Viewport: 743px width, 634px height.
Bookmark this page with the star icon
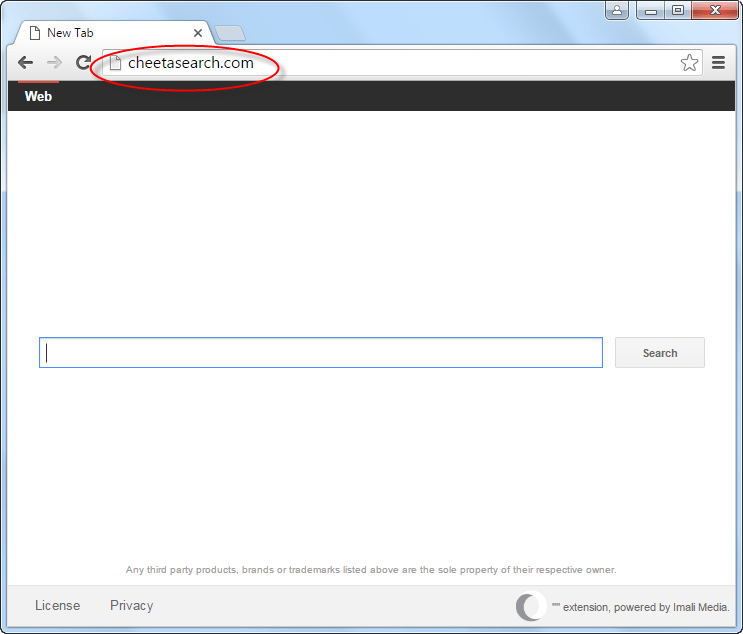[689, 63]
